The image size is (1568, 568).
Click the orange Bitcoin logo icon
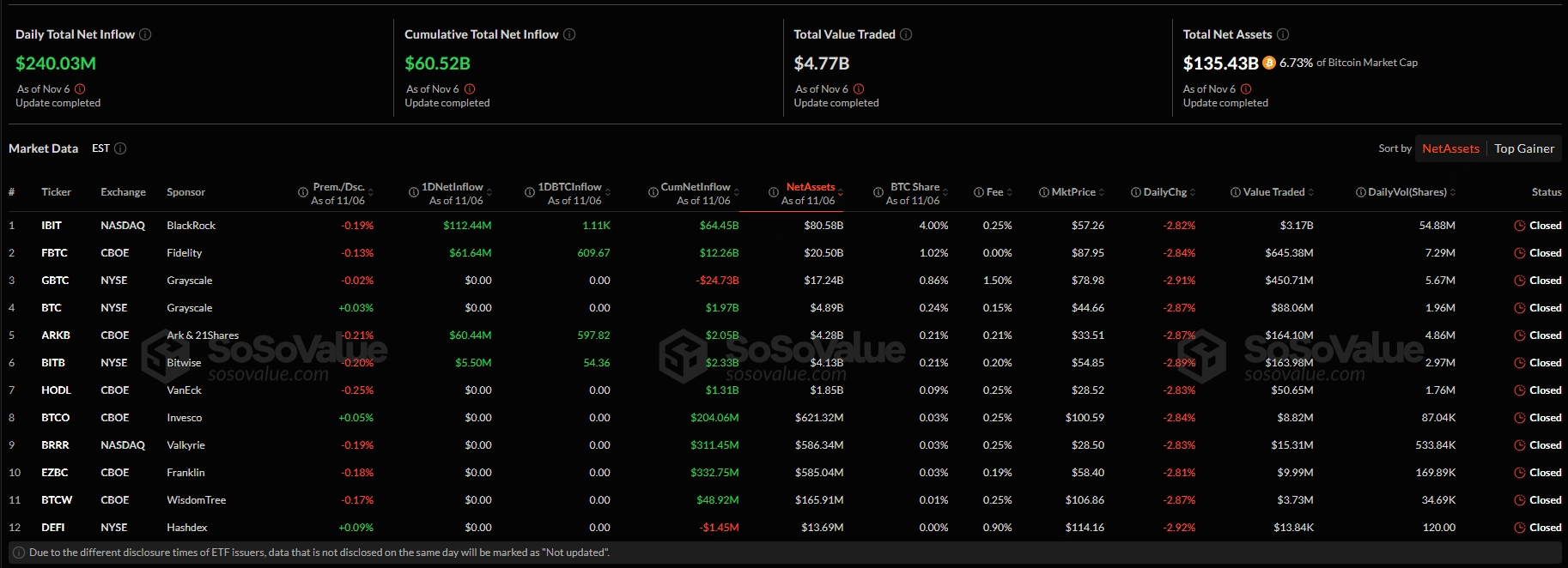[1269, 63]
